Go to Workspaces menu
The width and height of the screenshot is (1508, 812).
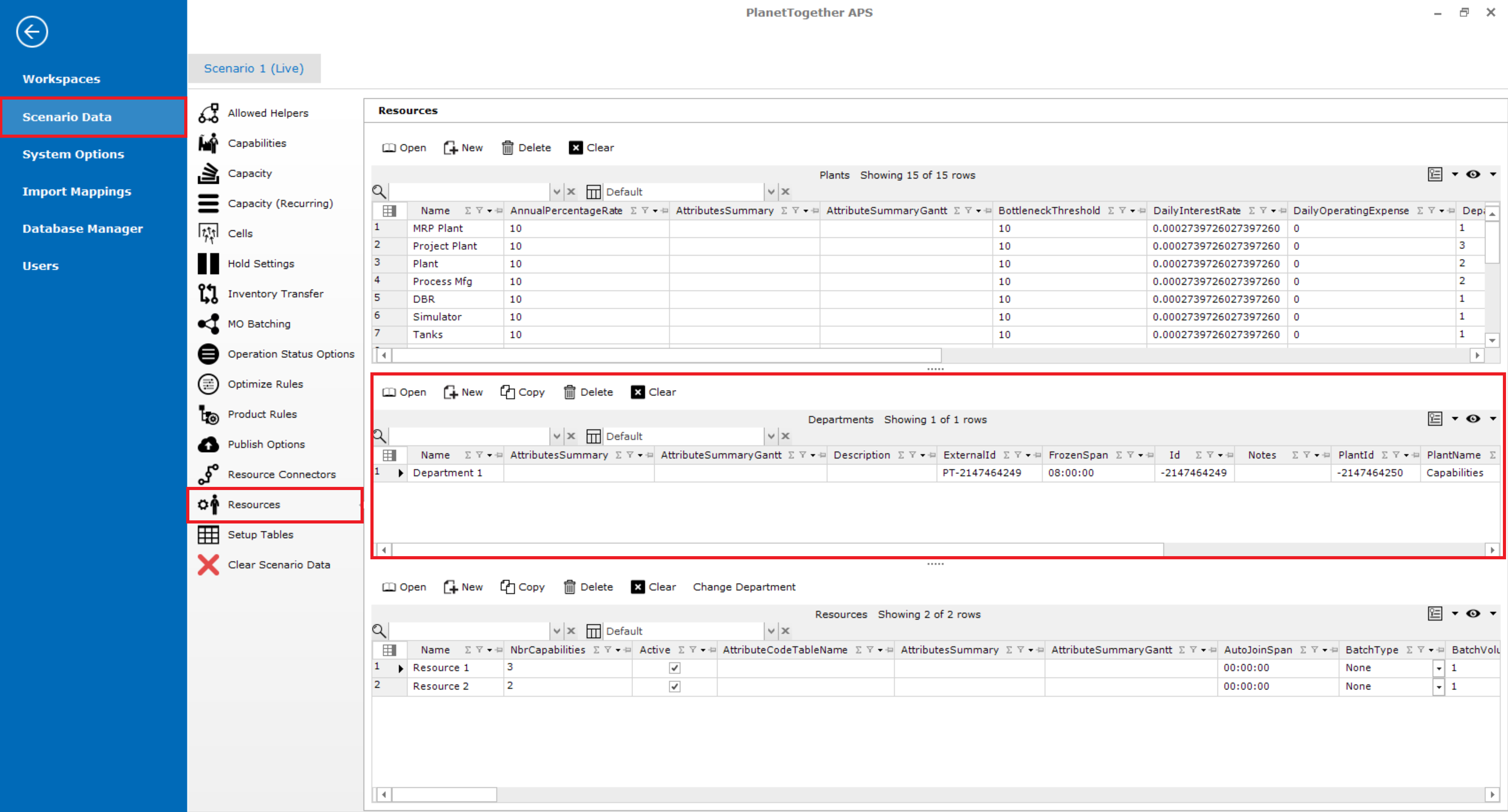tap(61, 79)
